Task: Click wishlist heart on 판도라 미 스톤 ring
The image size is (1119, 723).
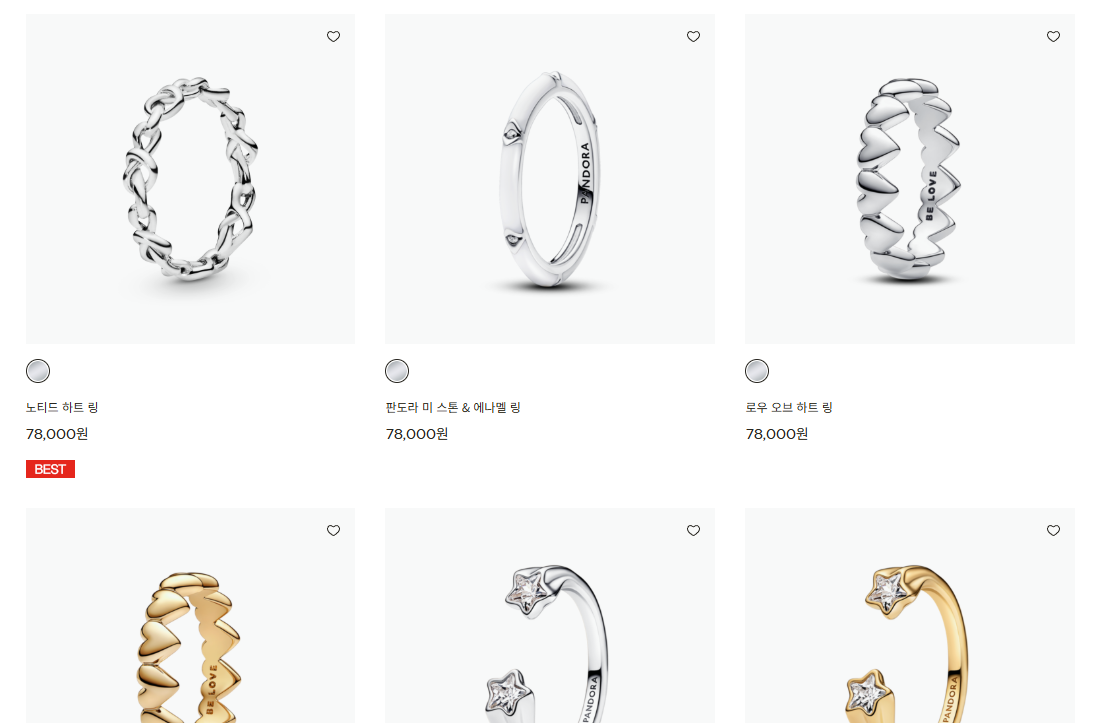Action: pos(693,36)
